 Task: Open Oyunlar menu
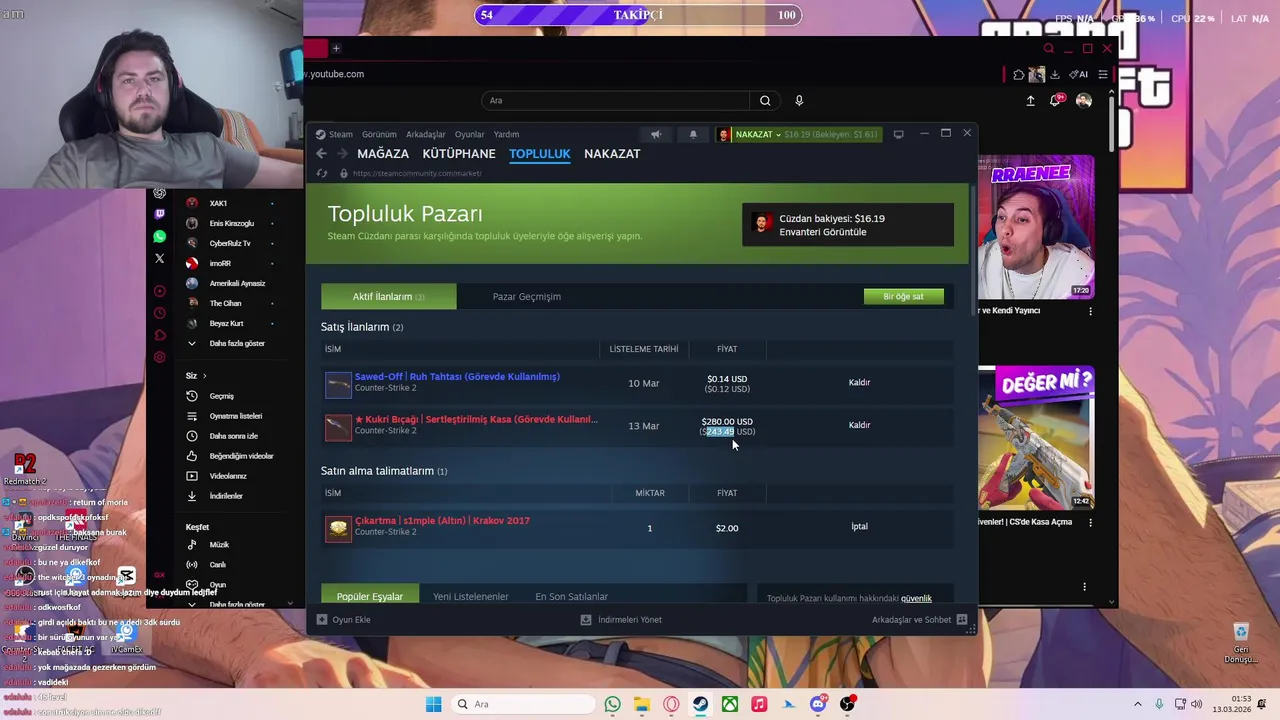click(470, 134)
